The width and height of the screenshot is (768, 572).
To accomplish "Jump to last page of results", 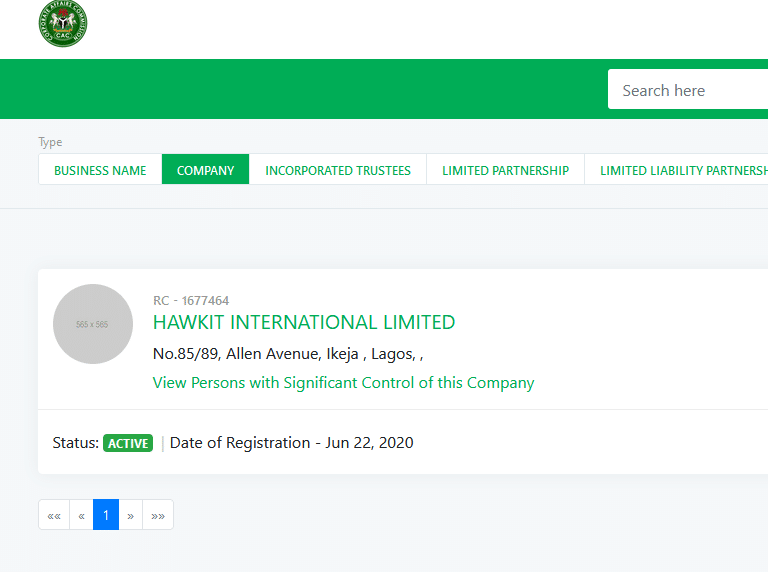I will coord(158,515).
